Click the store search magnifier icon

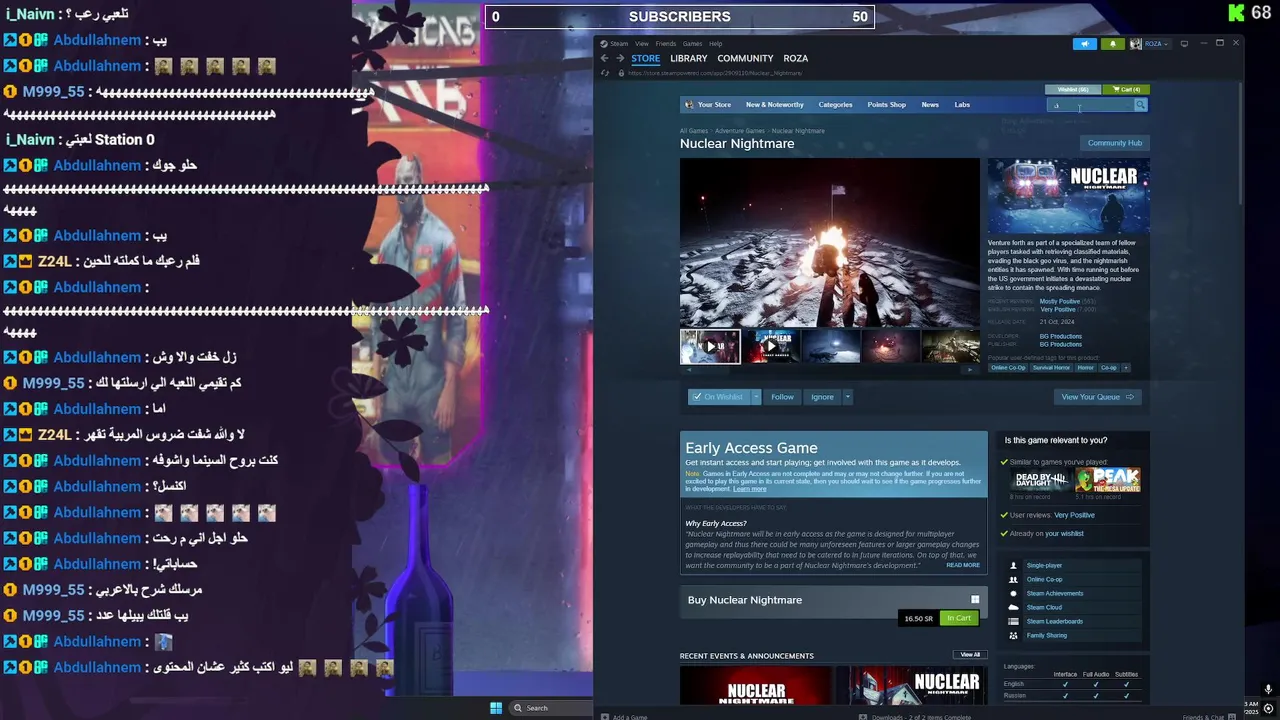(1140, 105)
